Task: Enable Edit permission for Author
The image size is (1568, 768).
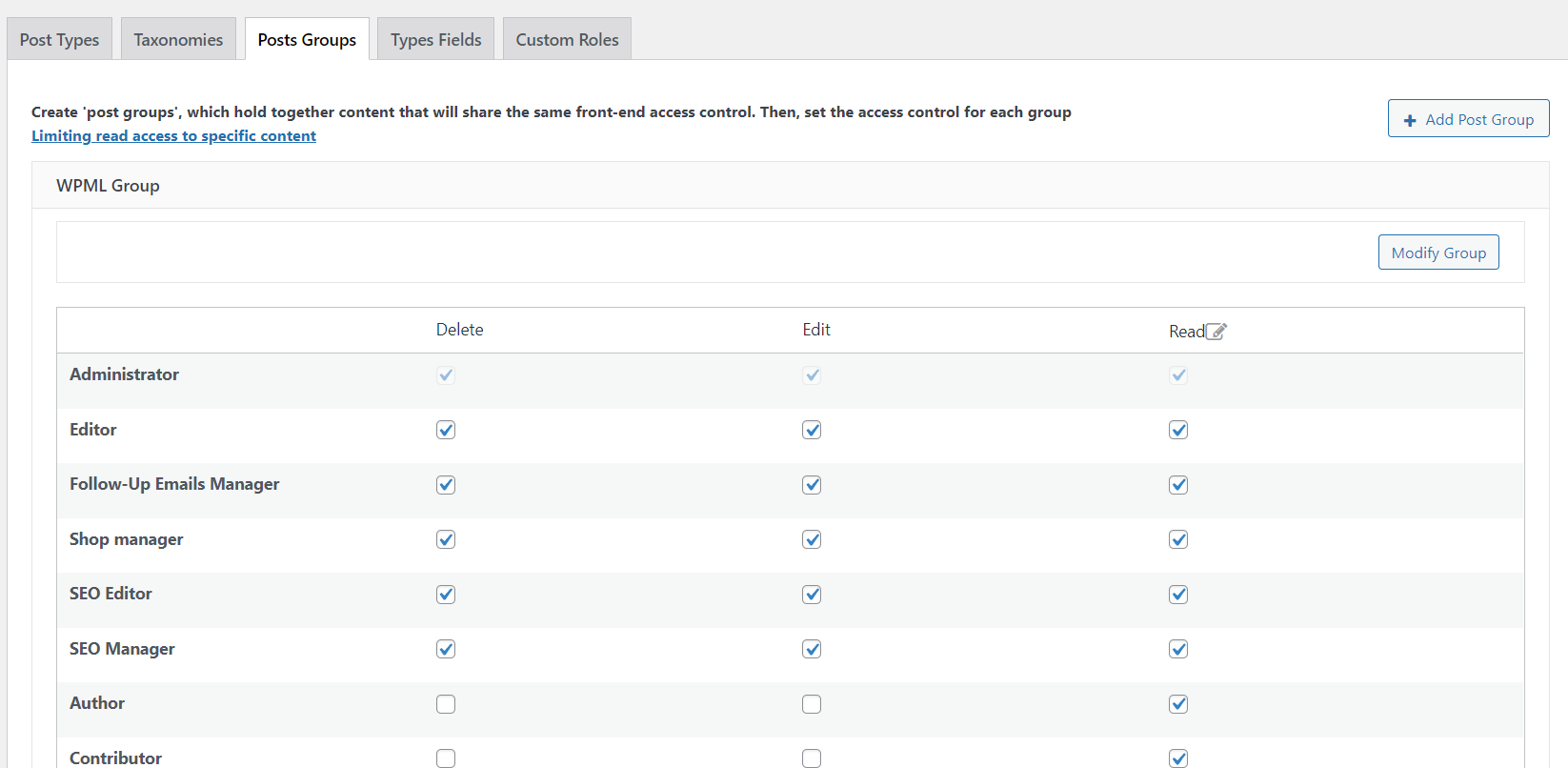Action: (x=812, y=704)
